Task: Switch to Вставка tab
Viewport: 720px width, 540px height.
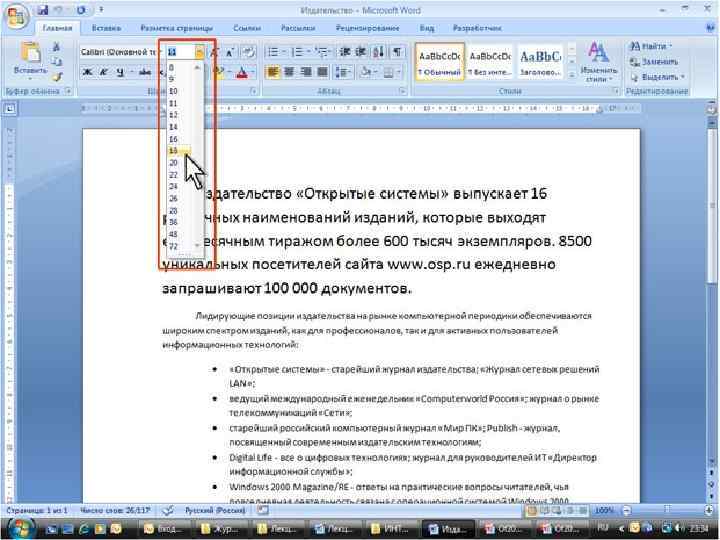Action: [106, 28]
